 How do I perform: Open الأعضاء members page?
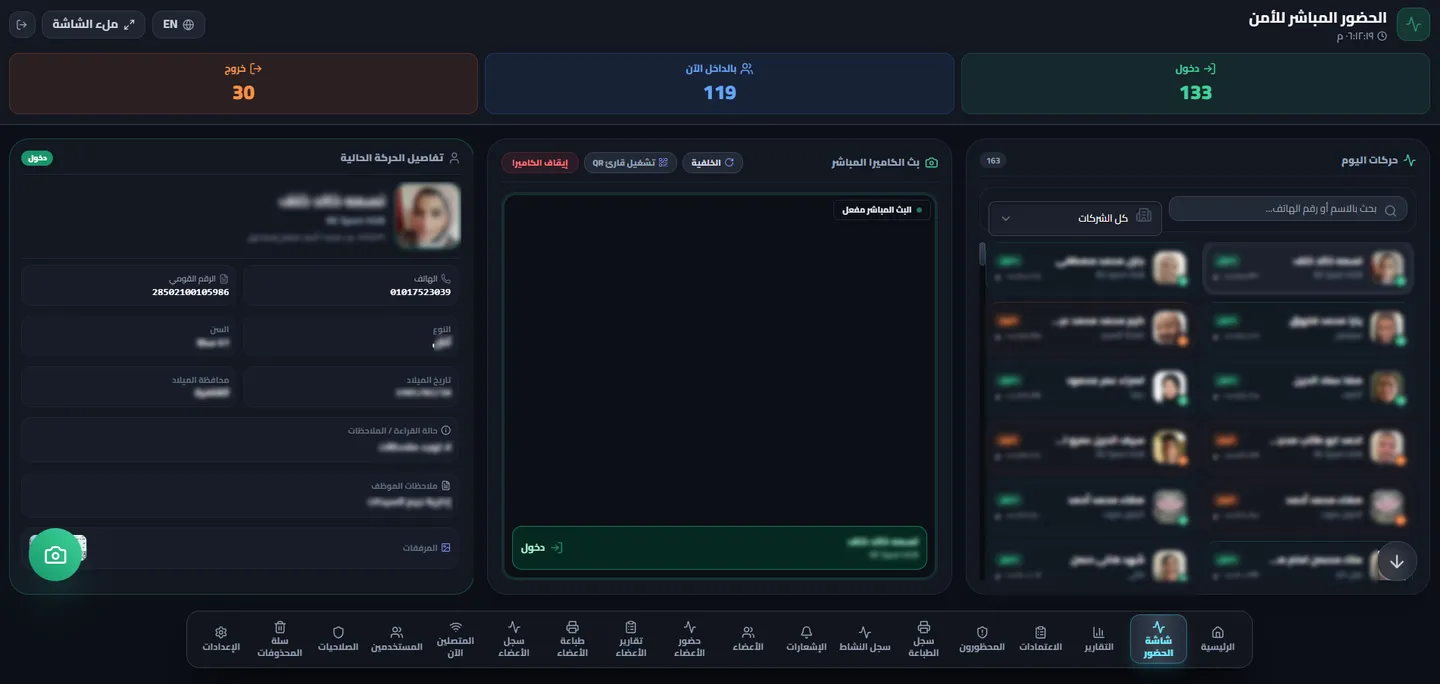point(748,639)
